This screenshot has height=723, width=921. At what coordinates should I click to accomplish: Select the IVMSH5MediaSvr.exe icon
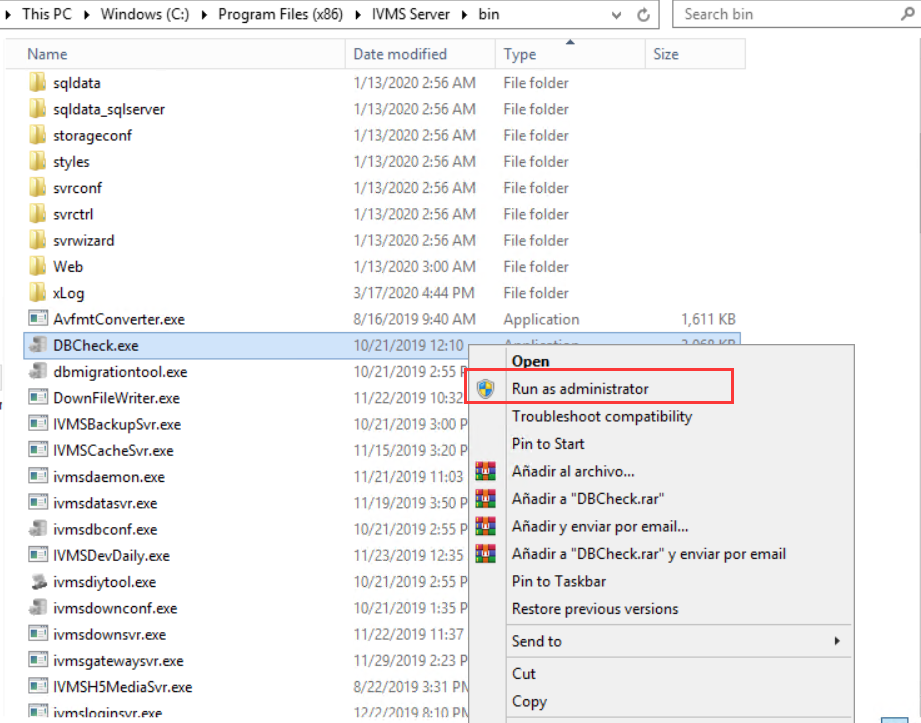pos(38,686)
